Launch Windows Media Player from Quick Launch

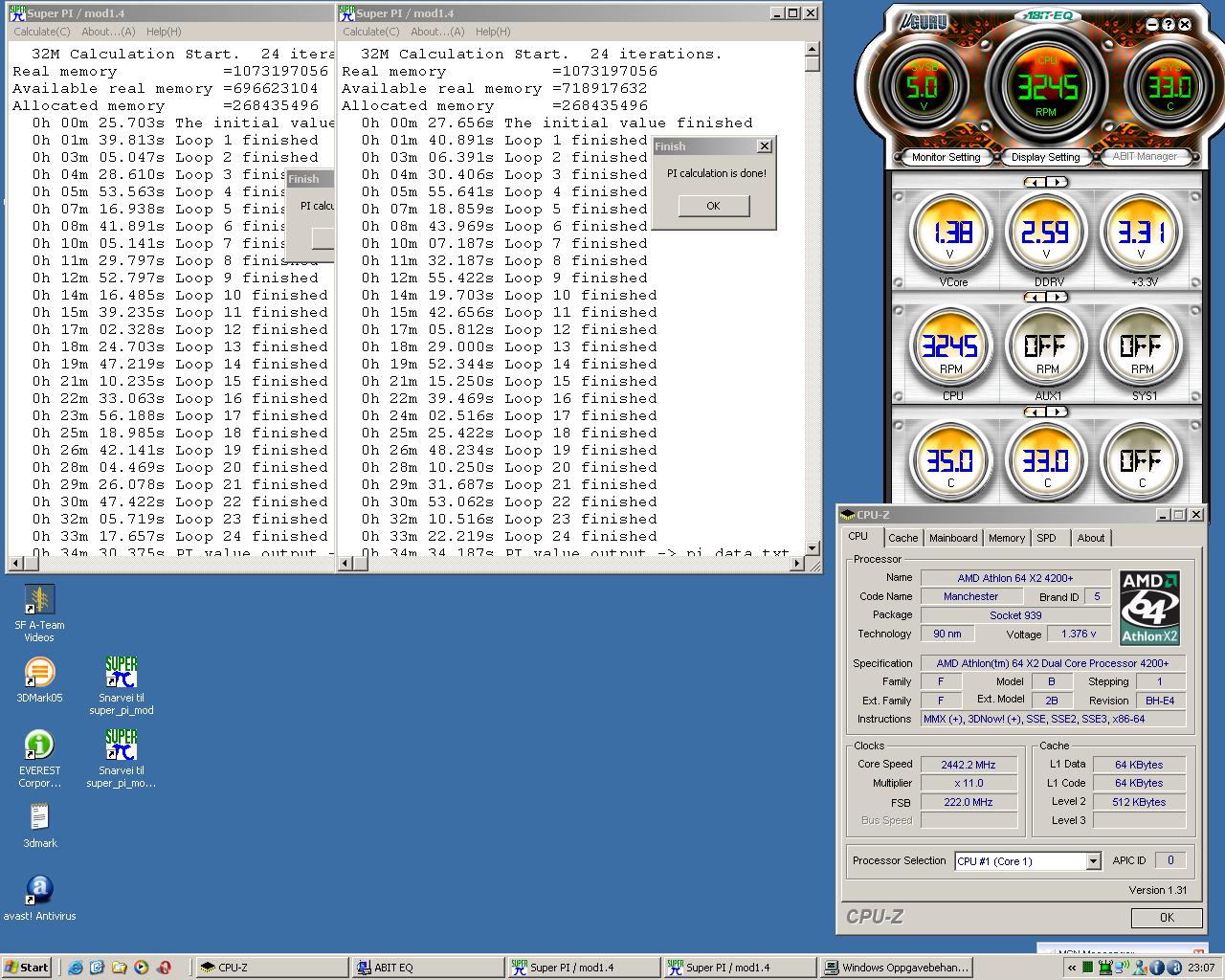(x=141, y=968)
